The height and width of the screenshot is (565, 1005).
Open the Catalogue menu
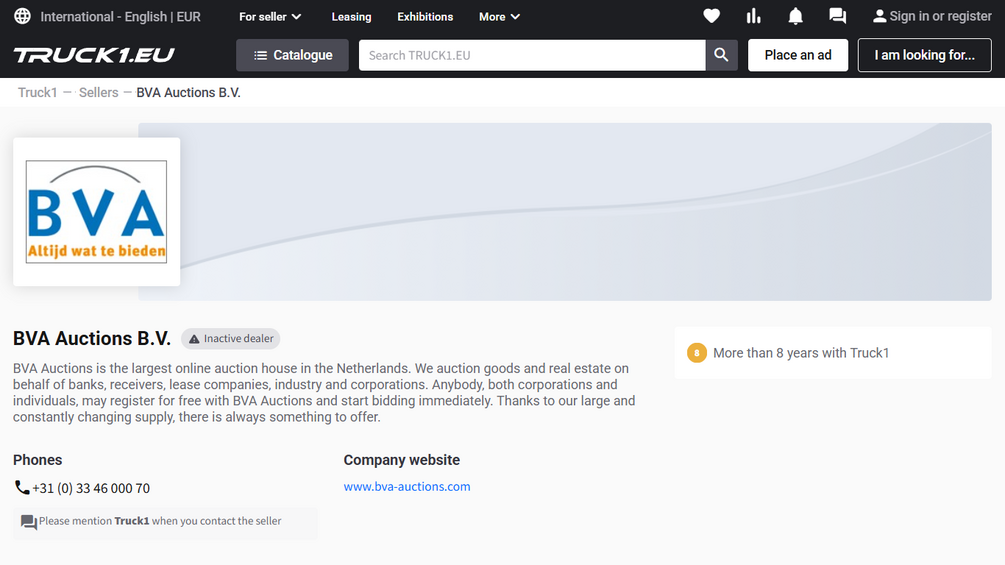292,55
